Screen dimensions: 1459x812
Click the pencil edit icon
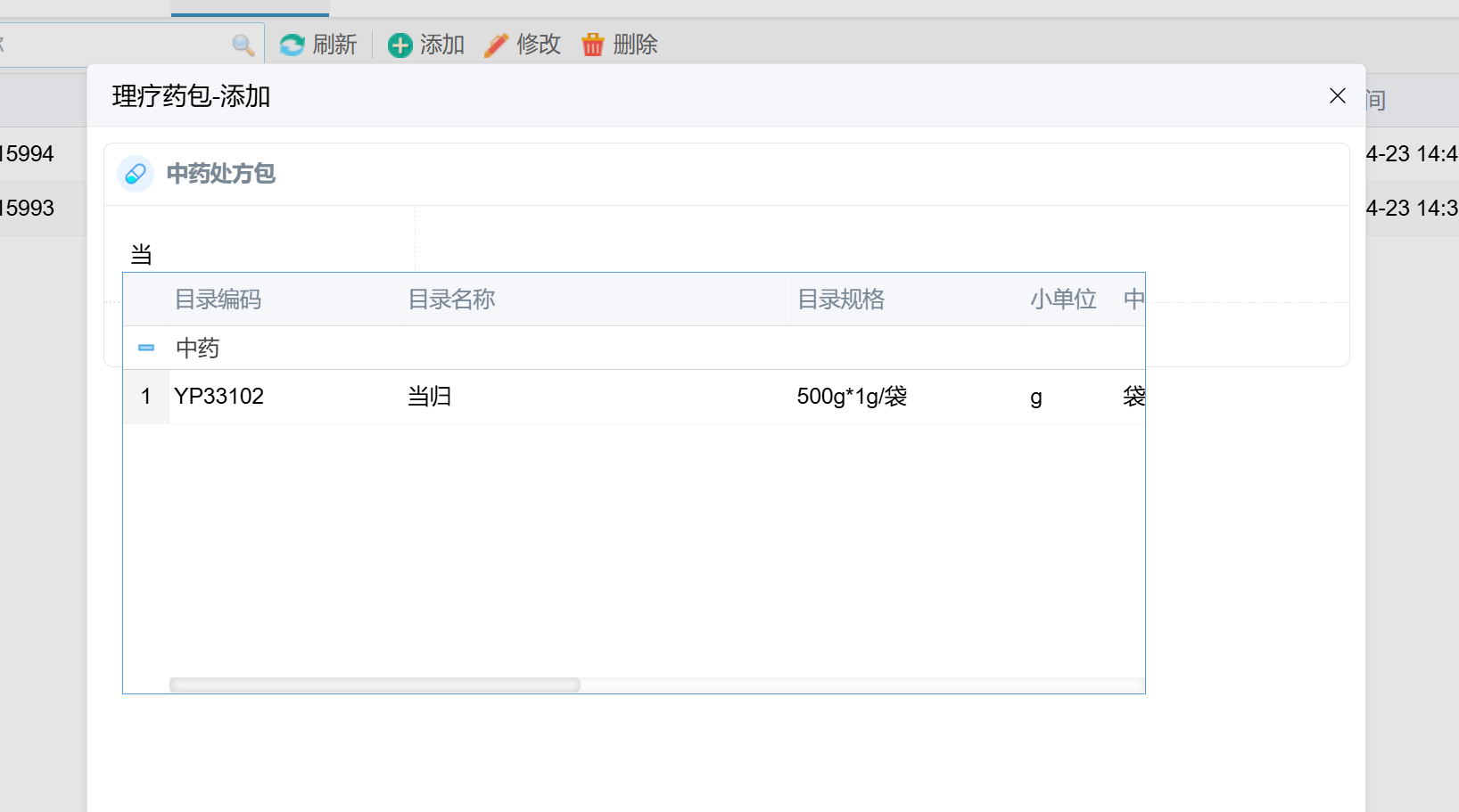tap(496, 45)
